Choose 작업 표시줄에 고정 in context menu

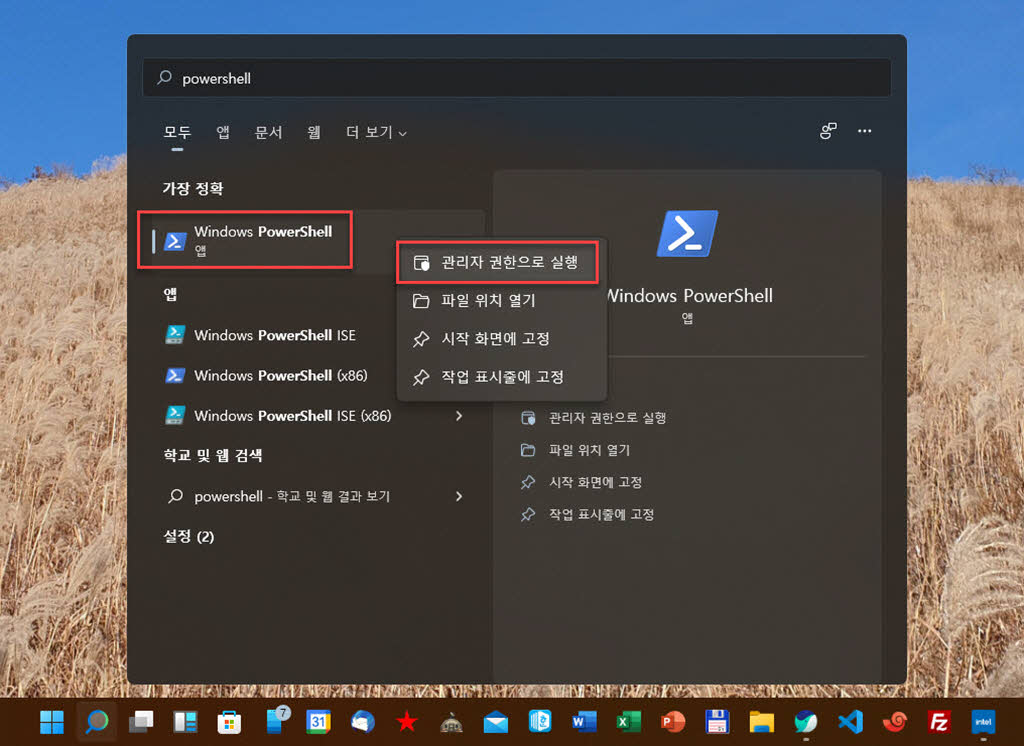point(501,377)
